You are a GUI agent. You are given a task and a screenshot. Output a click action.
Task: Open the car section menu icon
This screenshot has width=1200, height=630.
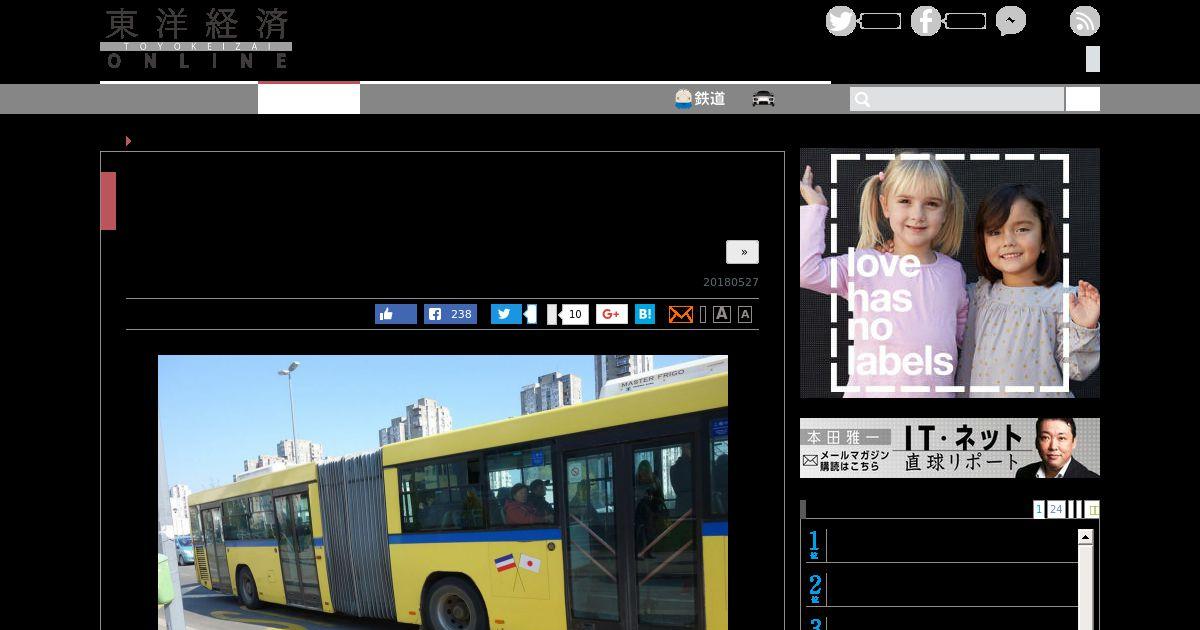[x=764, y=99]
